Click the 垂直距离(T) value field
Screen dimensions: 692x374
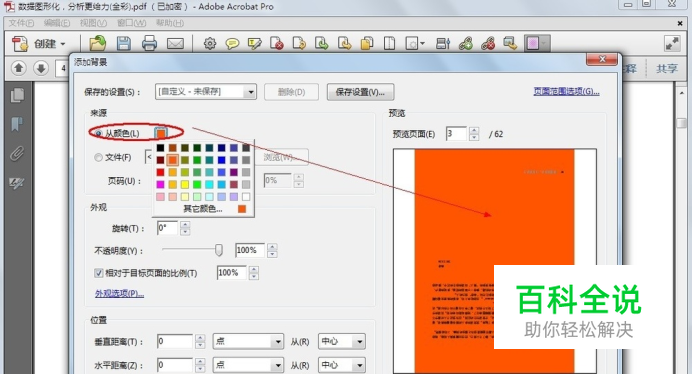[x=175, y=341]
